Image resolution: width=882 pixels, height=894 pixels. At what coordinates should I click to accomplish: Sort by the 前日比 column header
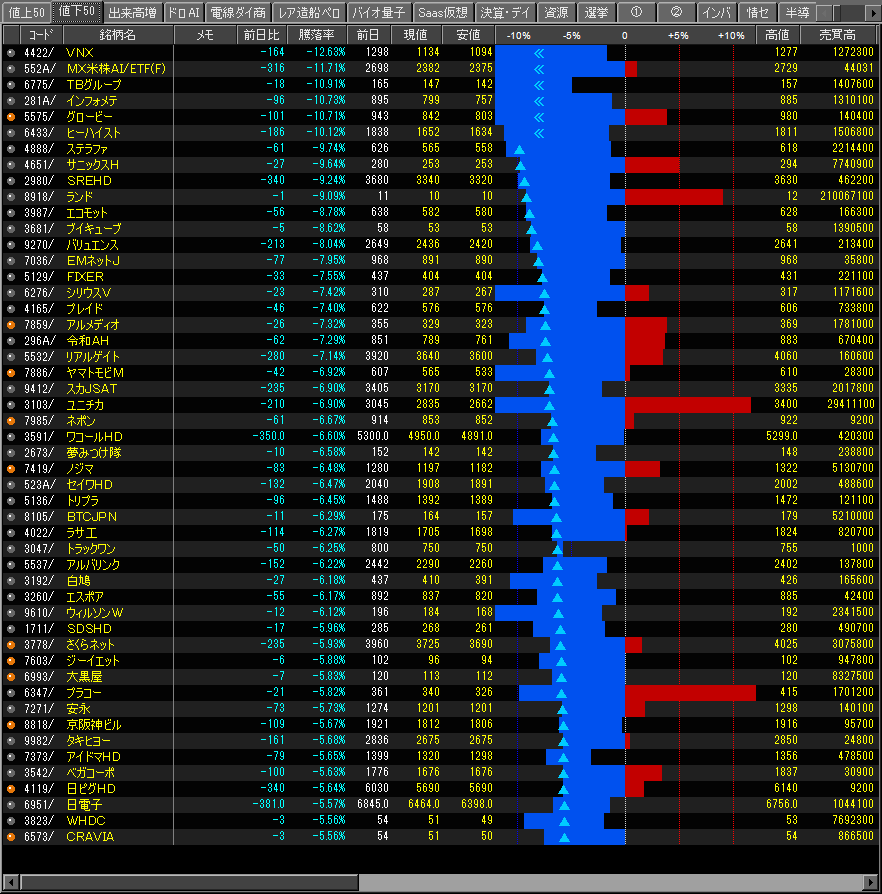(x=263, y=35)
